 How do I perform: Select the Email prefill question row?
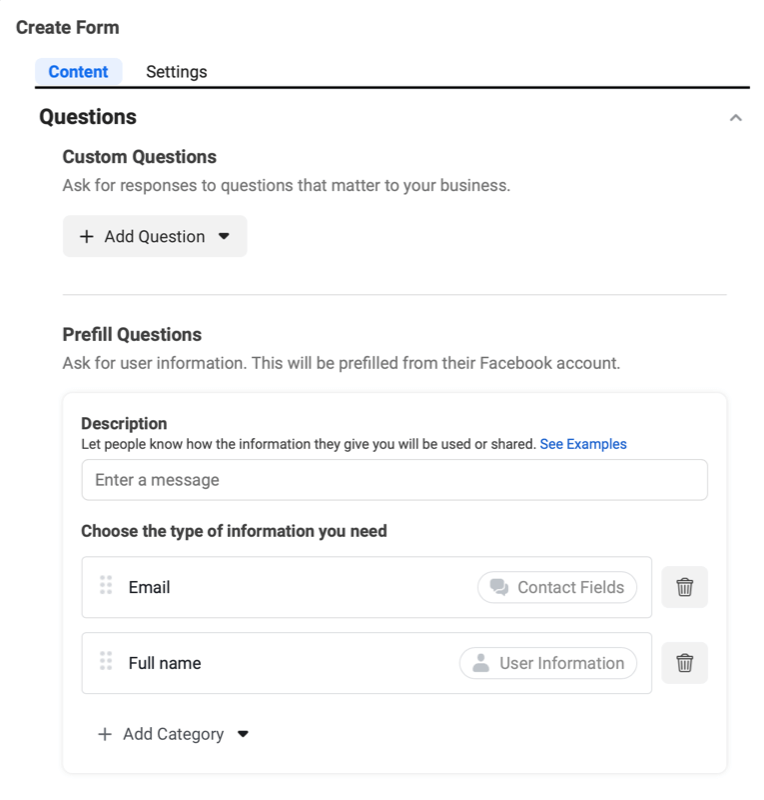click(300, 587)
